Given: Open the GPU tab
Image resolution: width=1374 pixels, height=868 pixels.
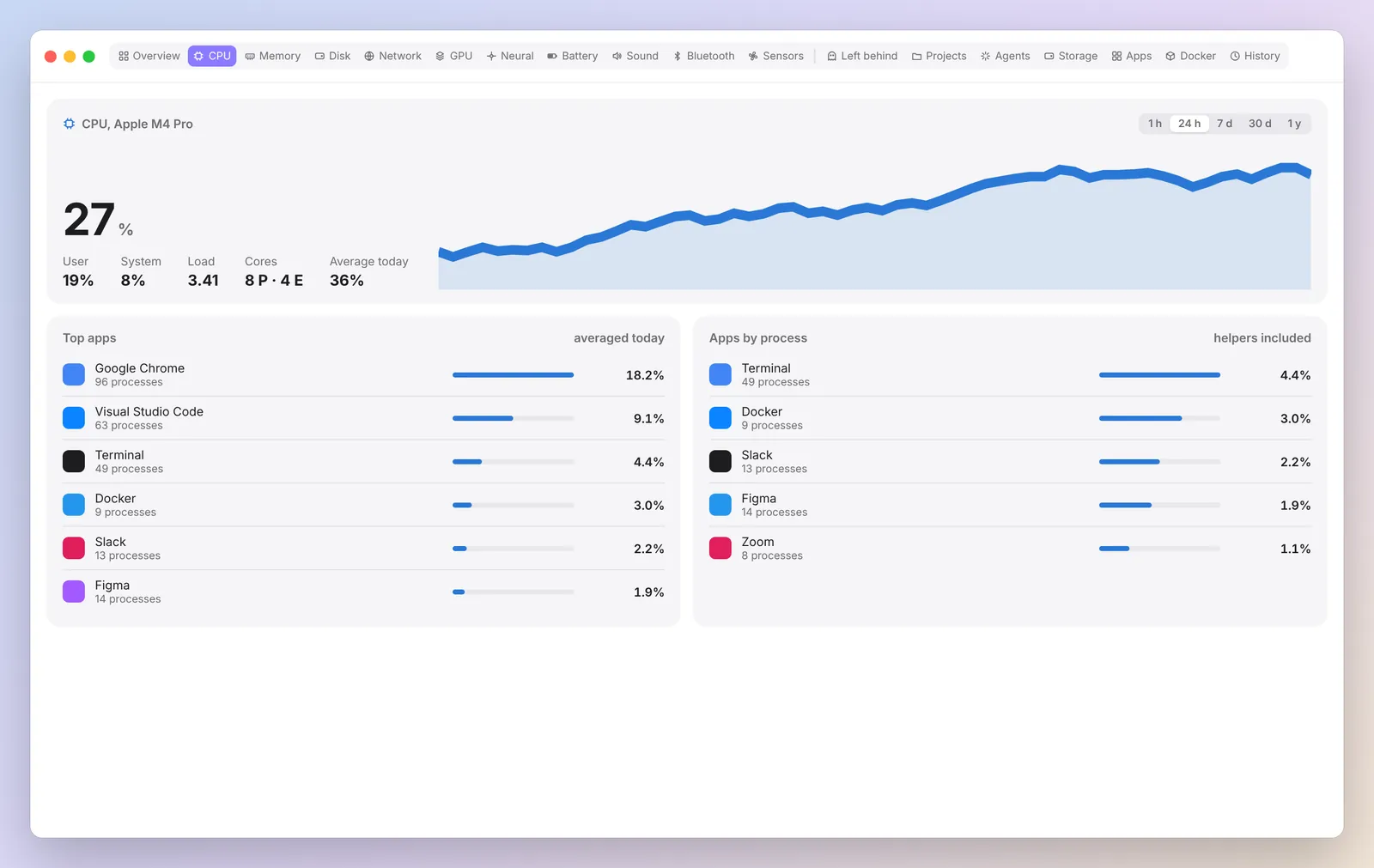Looking at the screenshot, I should [x=454, y=56].
